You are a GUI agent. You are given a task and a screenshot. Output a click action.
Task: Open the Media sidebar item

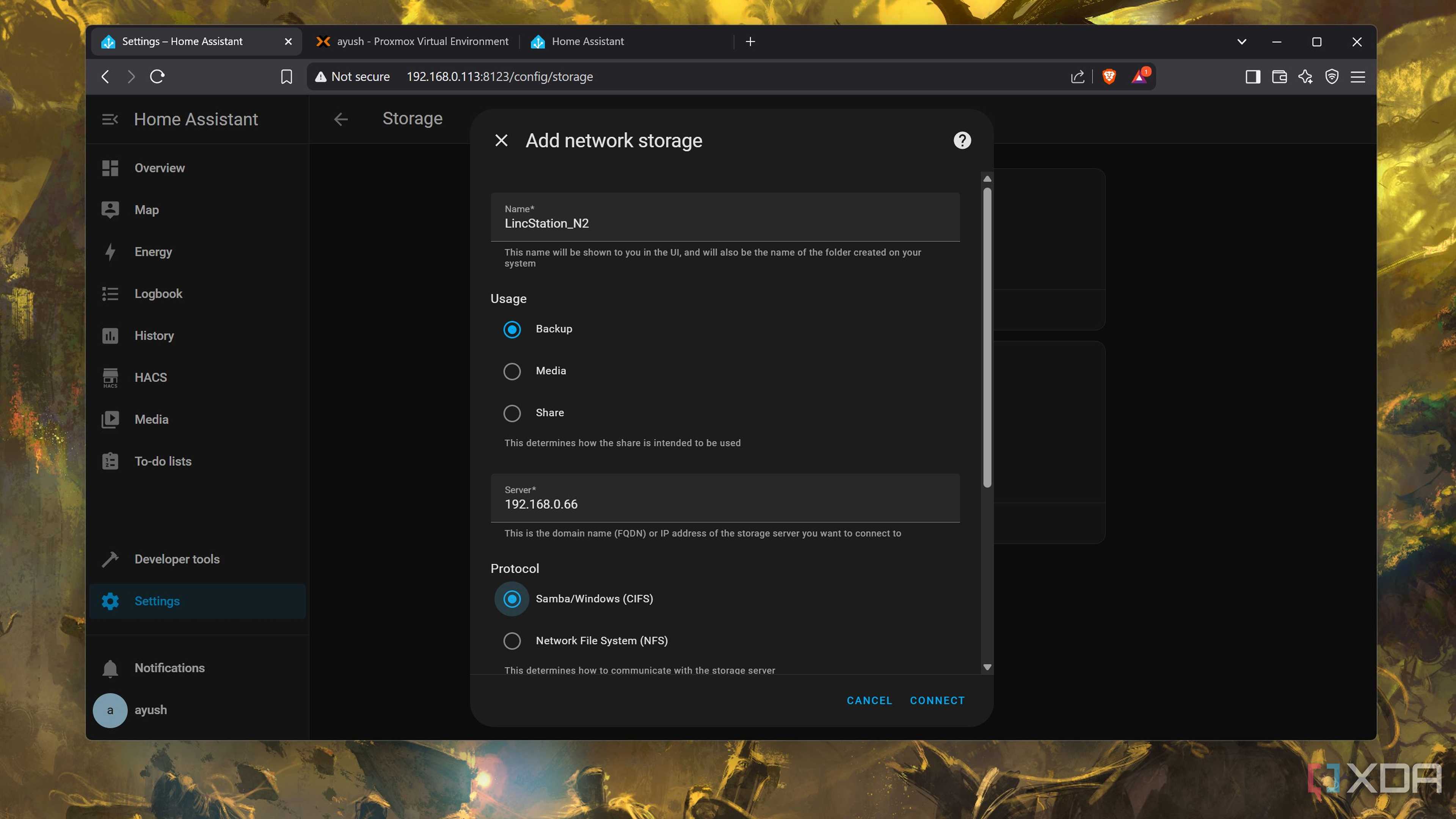click(x=197, y=419)
